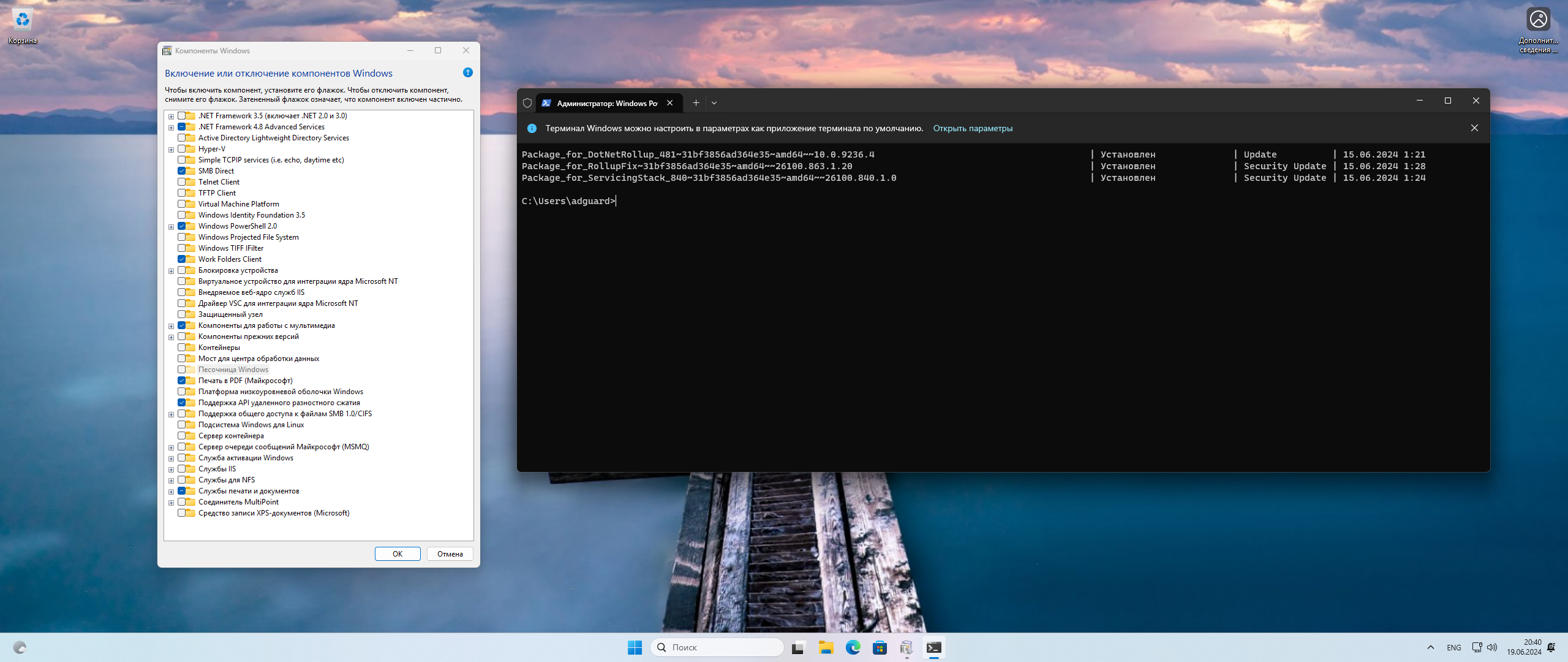Click the taskbar search box
1568x662 pixels.
point(717,647)
